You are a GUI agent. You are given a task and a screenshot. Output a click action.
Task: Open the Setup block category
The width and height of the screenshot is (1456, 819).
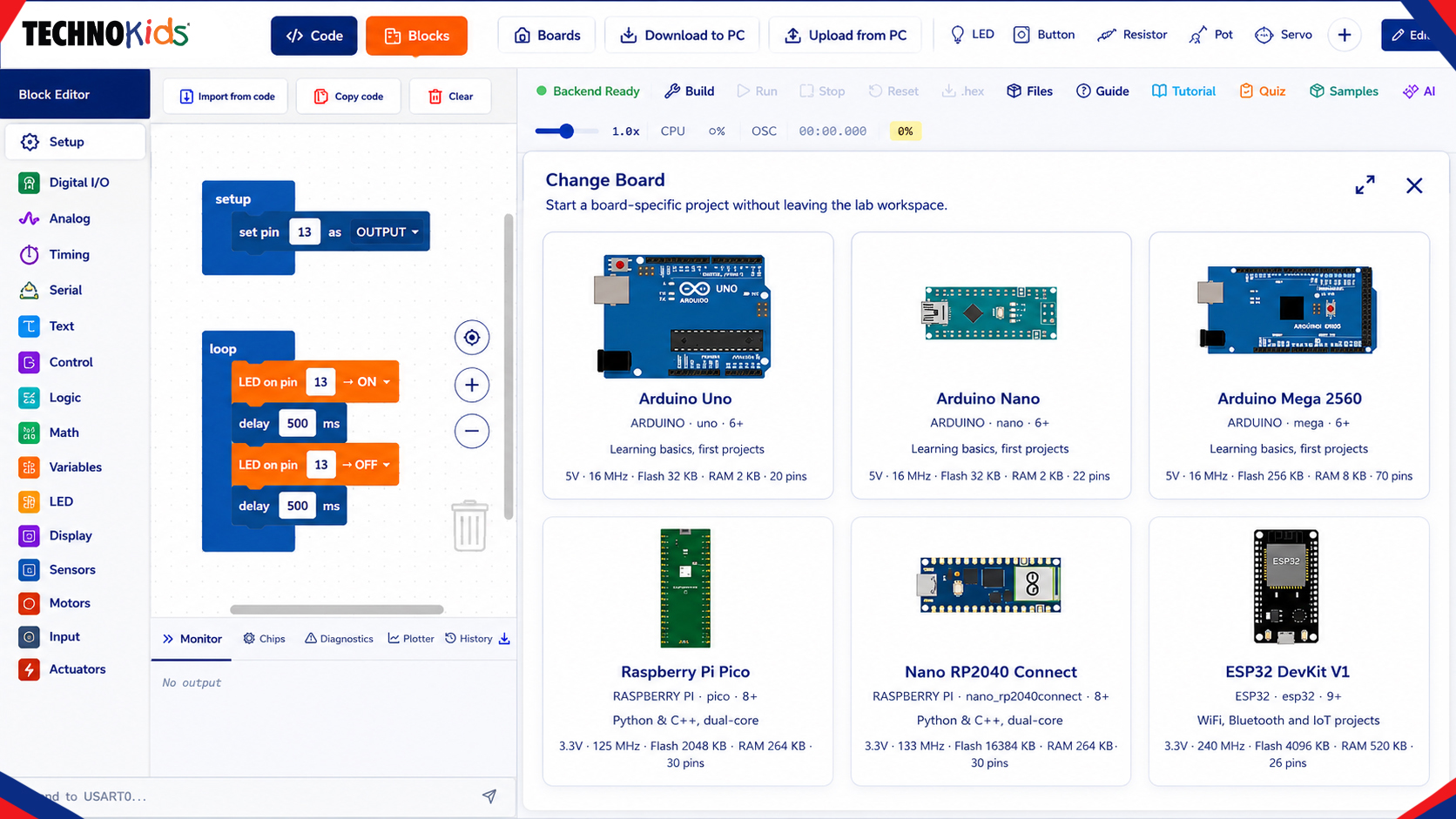click(x=75, y=142)
